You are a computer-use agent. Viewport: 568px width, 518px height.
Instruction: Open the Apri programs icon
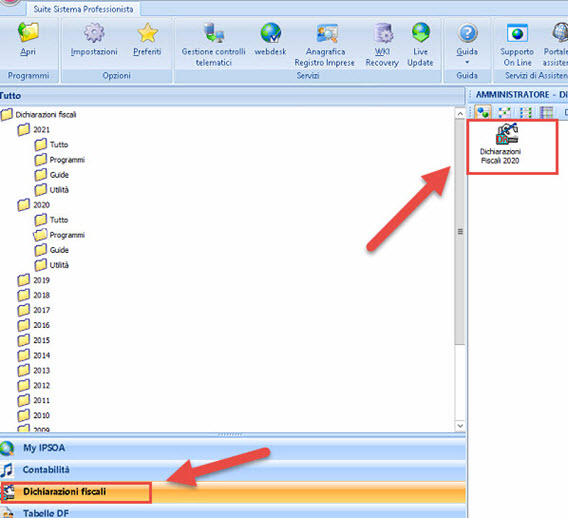click(28, 39)
